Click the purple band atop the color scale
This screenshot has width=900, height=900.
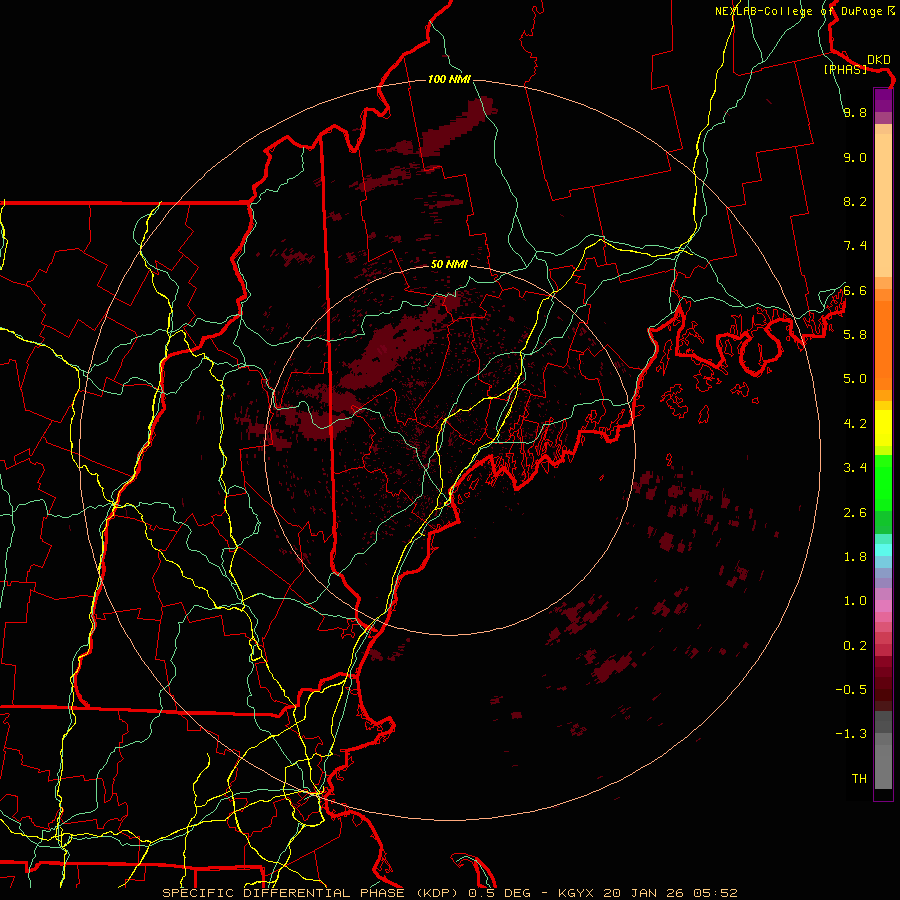(x=883, y=100)
